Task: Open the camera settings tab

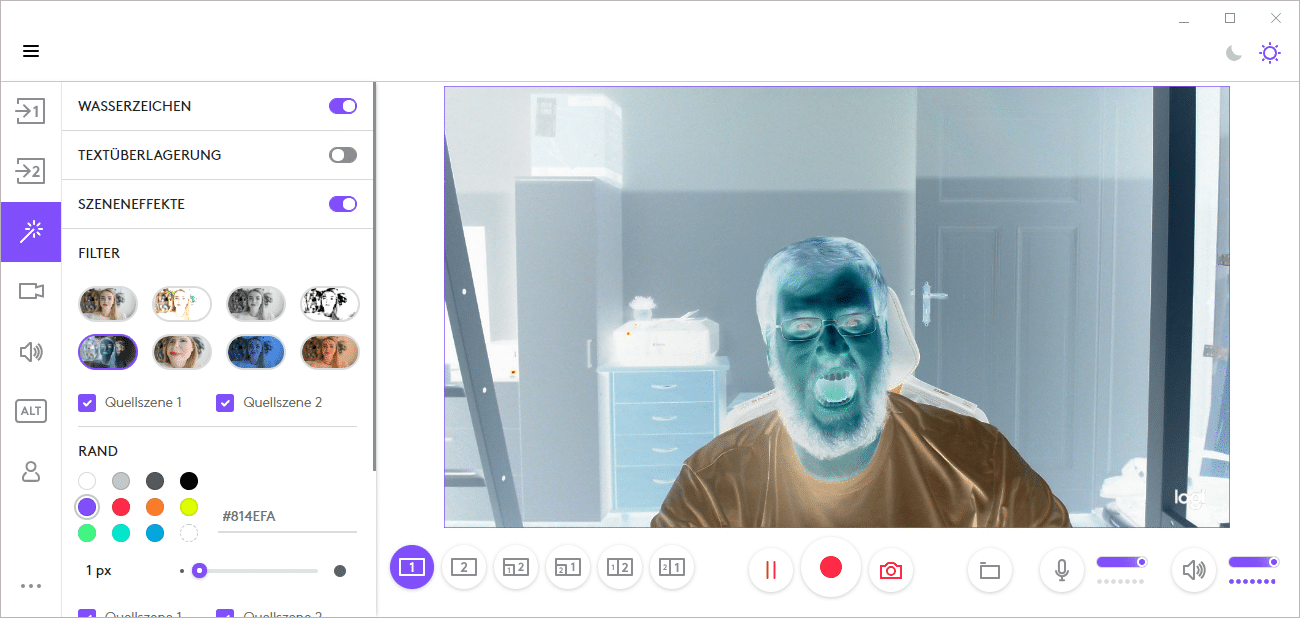Action: tap(31, 291)
